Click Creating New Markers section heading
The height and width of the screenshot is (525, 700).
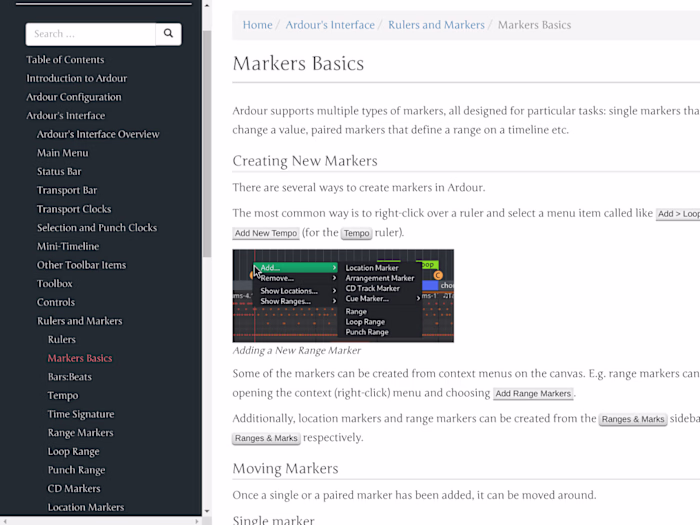pyautogui.click(x=305, y=161)
